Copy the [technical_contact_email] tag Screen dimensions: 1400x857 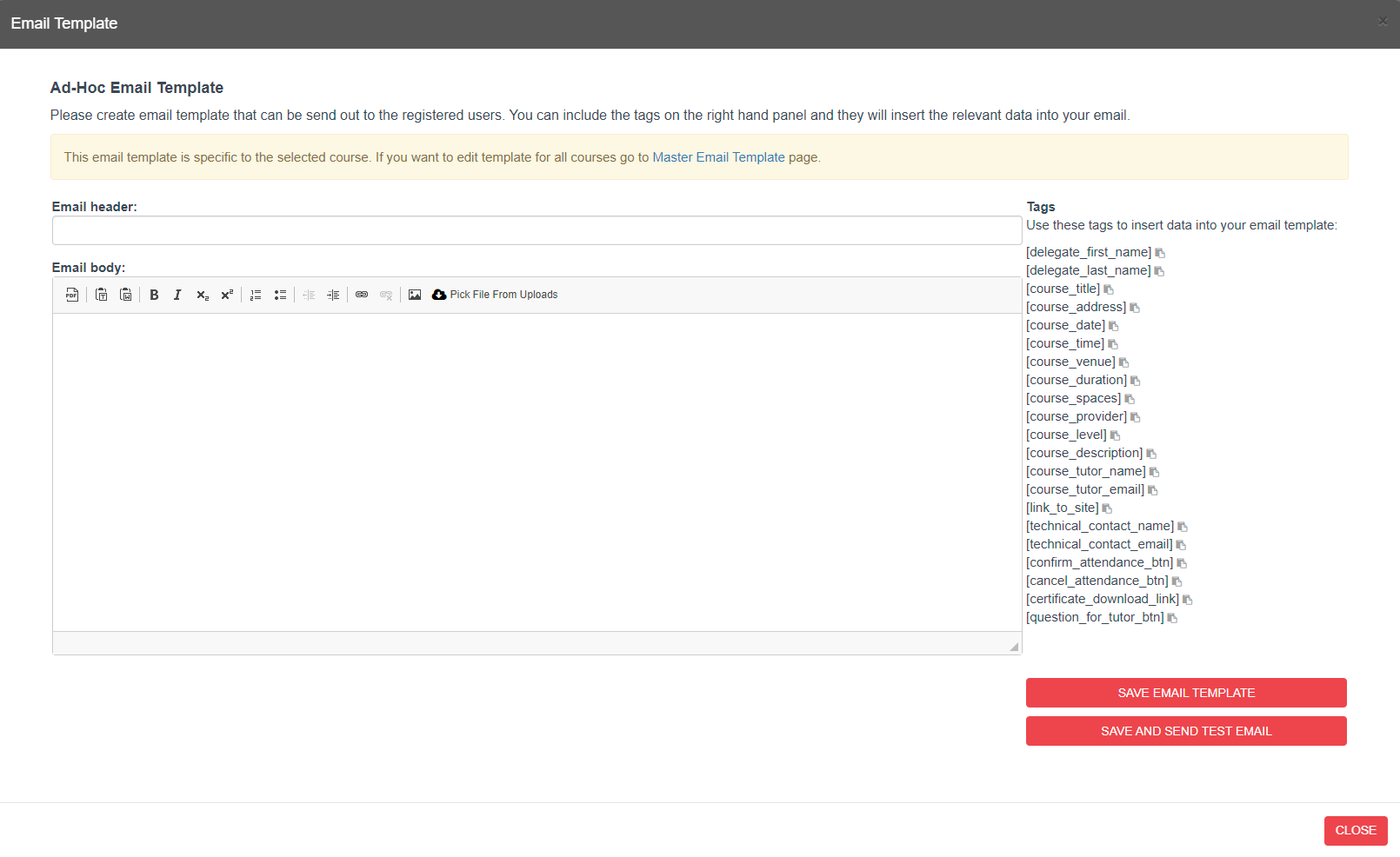(x=1181, y=545)
